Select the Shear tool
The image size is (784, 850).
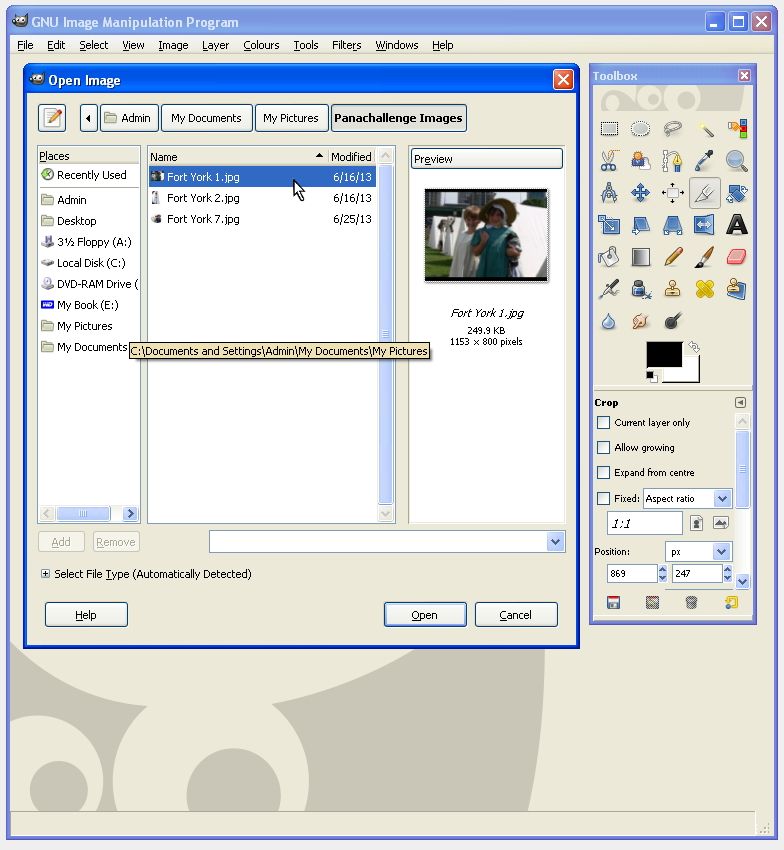pos(640,225)
